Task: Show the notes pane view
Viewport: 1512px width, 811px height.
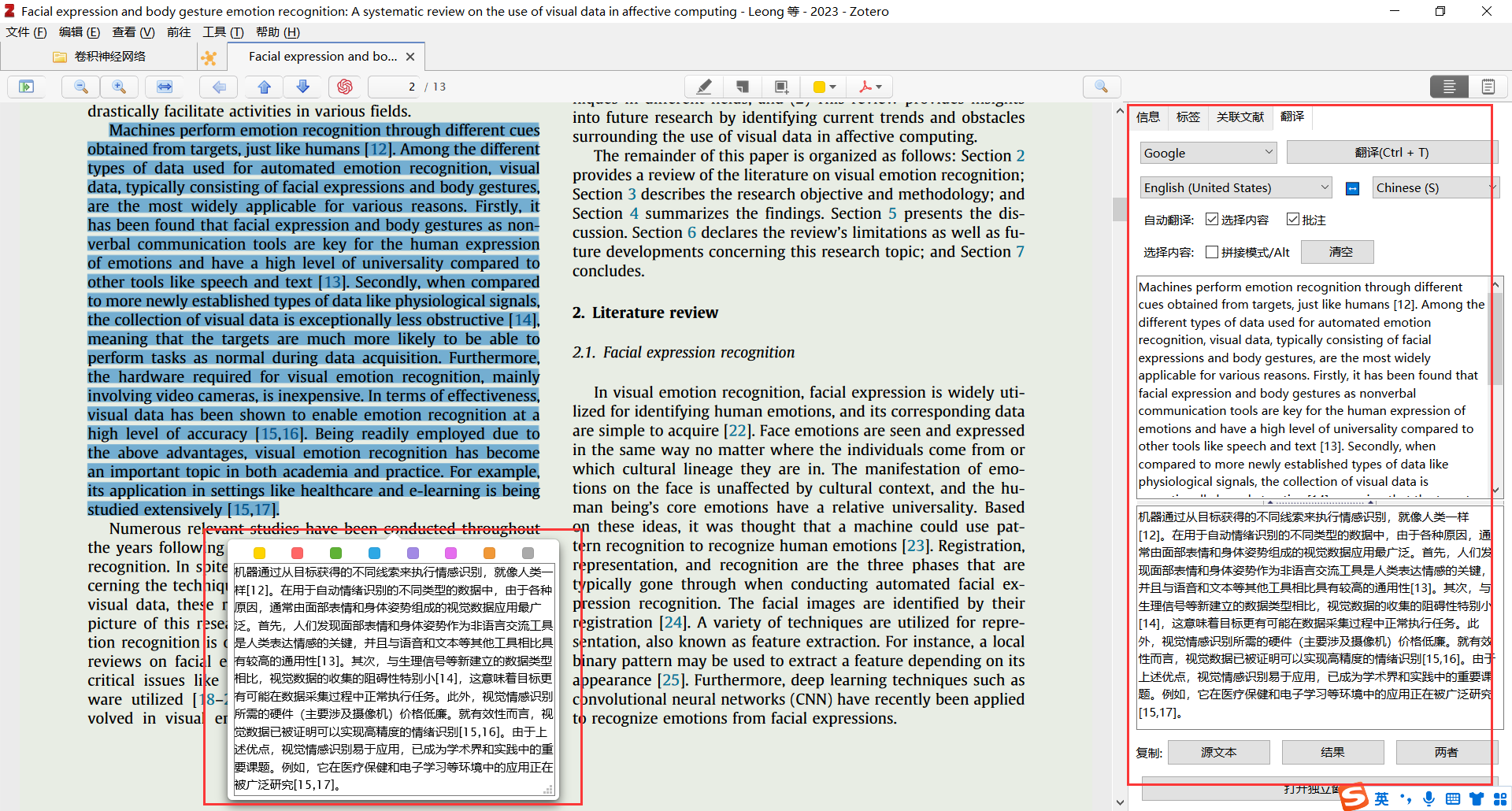Action: pyautogui.click(x=1488, y=87)
